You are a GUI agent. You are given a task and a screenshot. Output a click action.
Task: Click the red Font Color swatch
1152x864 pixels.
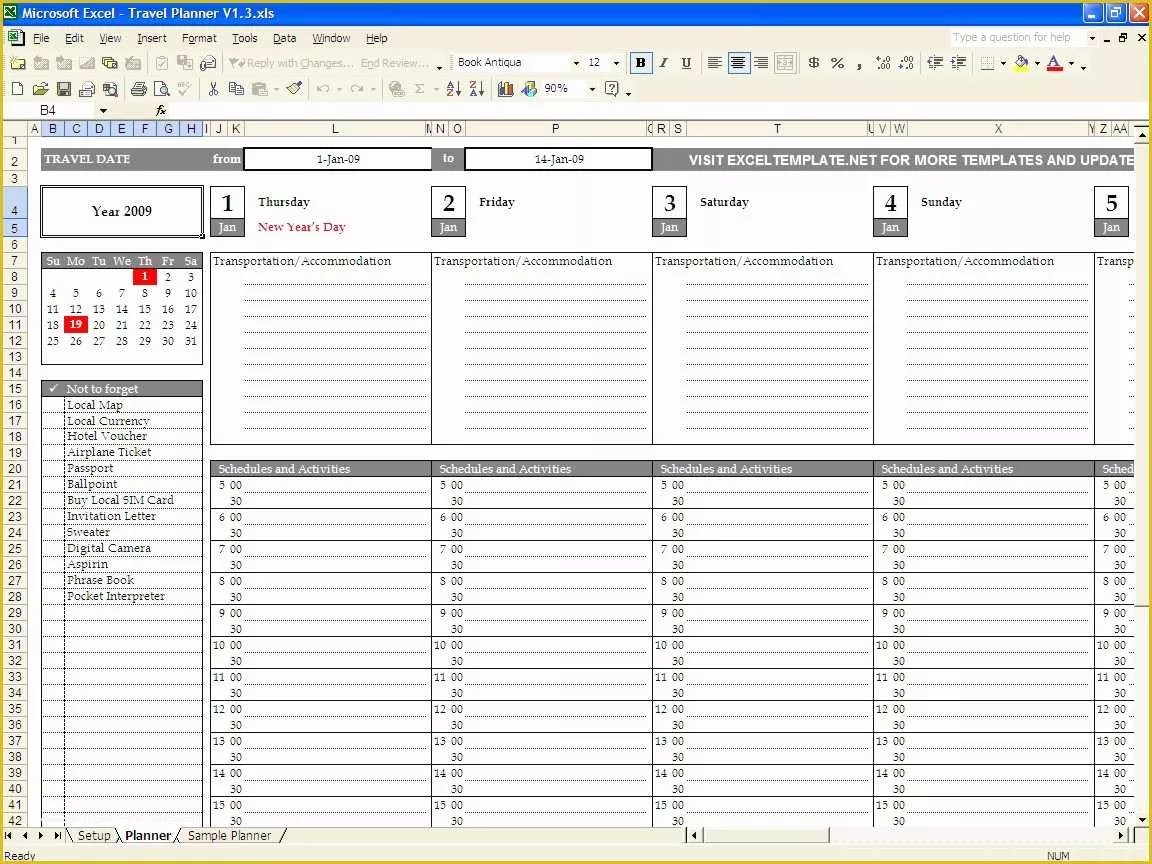pyautogui.click(x=1053, y=68)
